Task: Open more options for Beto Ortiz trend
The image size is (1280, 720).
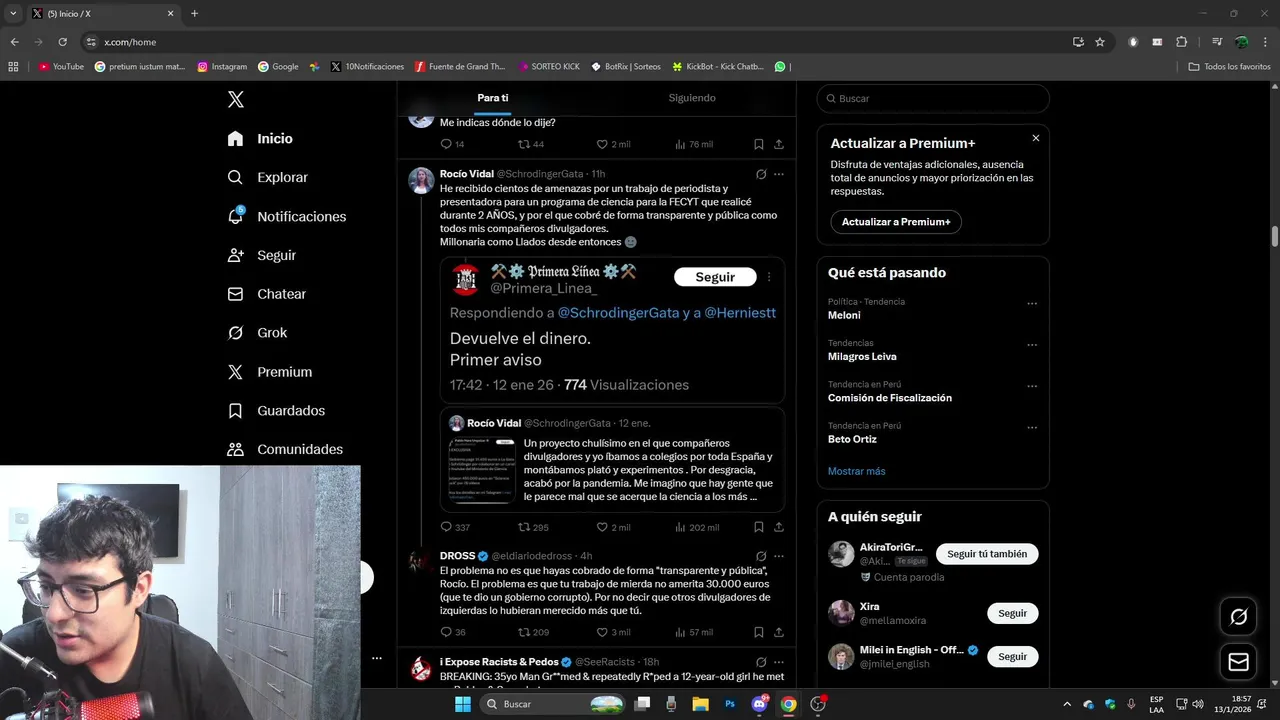Action: pos(1032,427)
